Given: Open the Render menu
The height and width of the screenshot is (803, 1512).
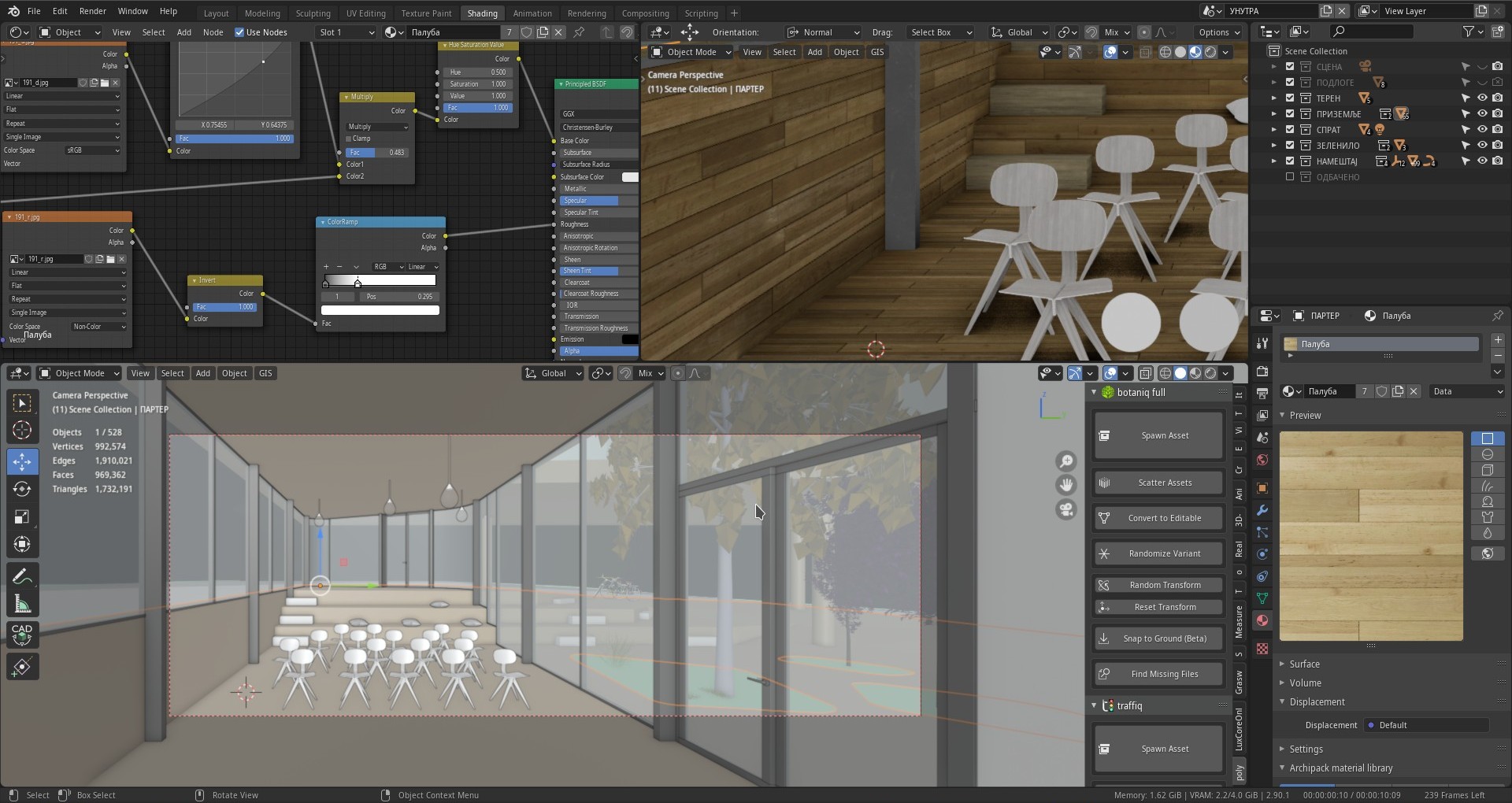Looking at the screenshot, I should (x=92, y=11).
